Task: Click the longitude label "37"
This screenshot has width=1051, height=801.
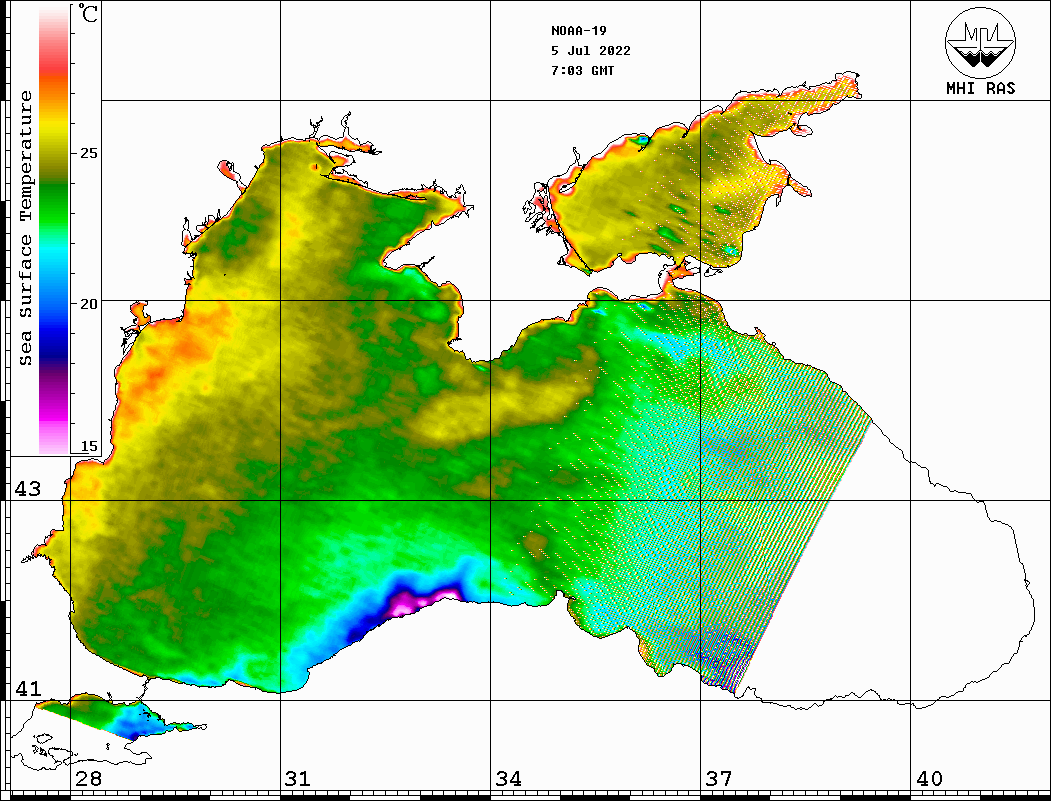Action: tap(719, 779)
